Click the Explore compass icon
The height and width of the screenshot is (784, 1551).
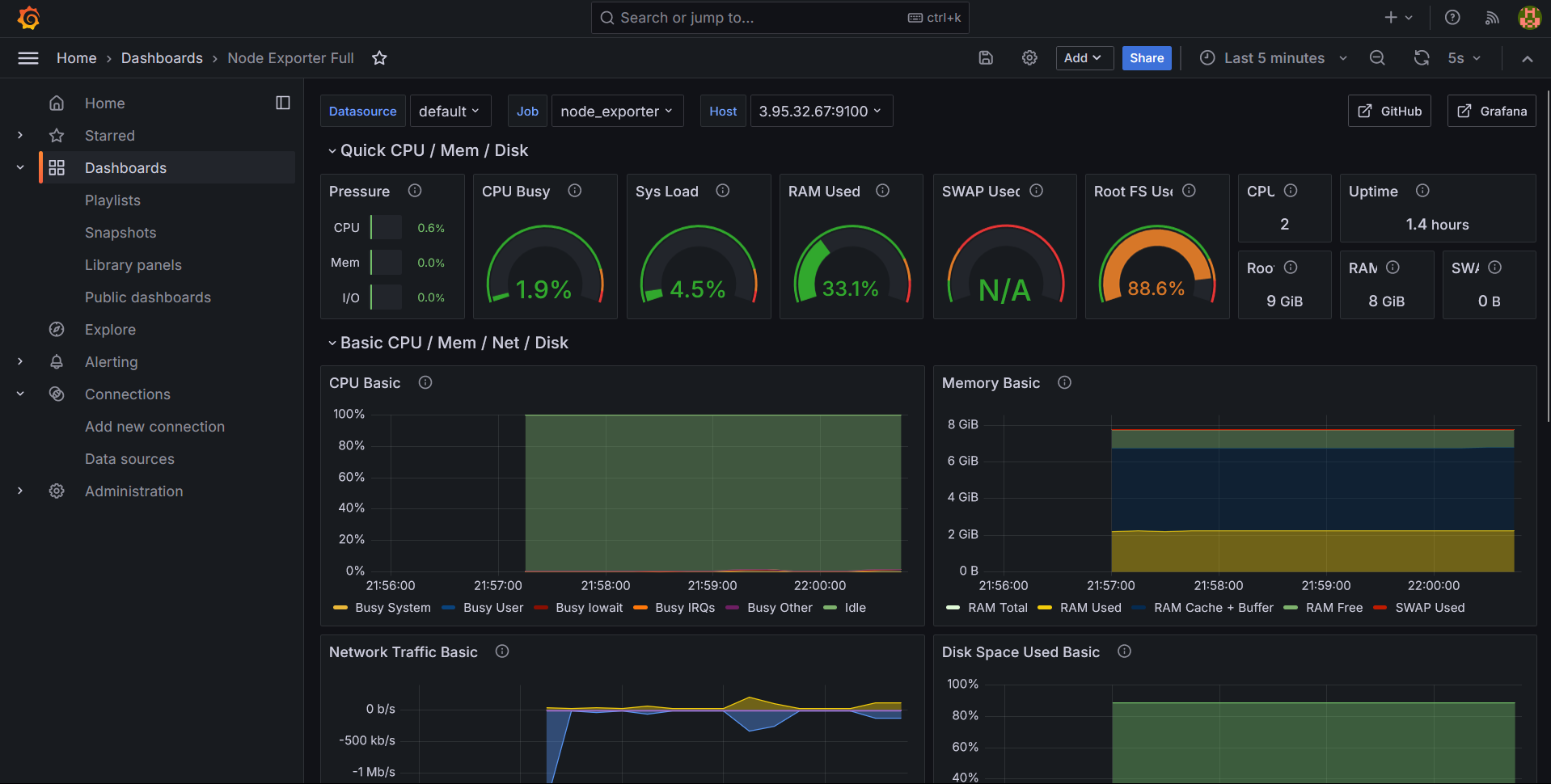(57, 329)
